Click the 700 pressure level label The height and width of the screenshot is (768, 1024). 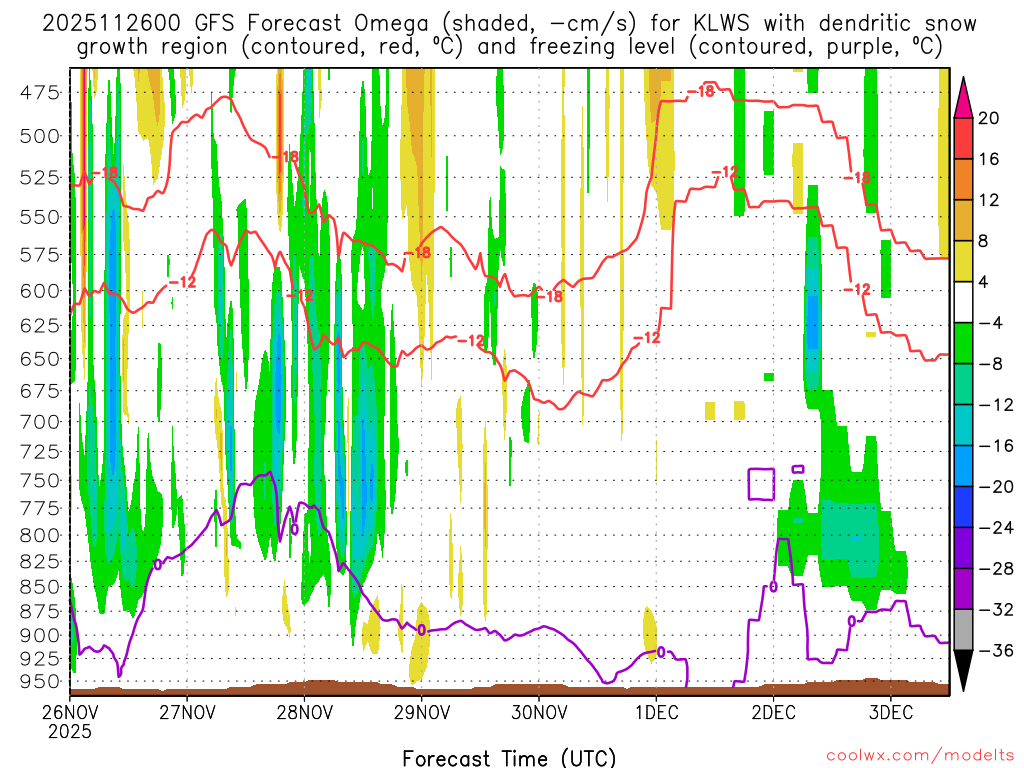click(40, 422)
